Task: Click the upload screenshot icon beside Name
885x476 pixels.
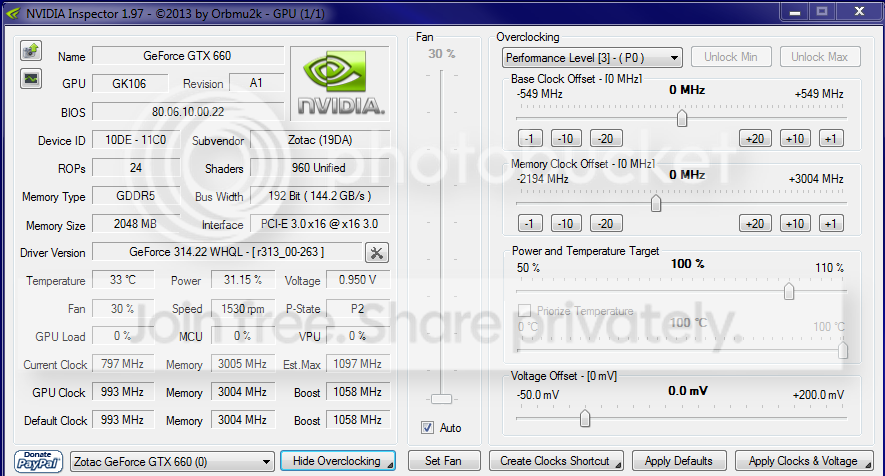Action: click(x=31, y=51)
